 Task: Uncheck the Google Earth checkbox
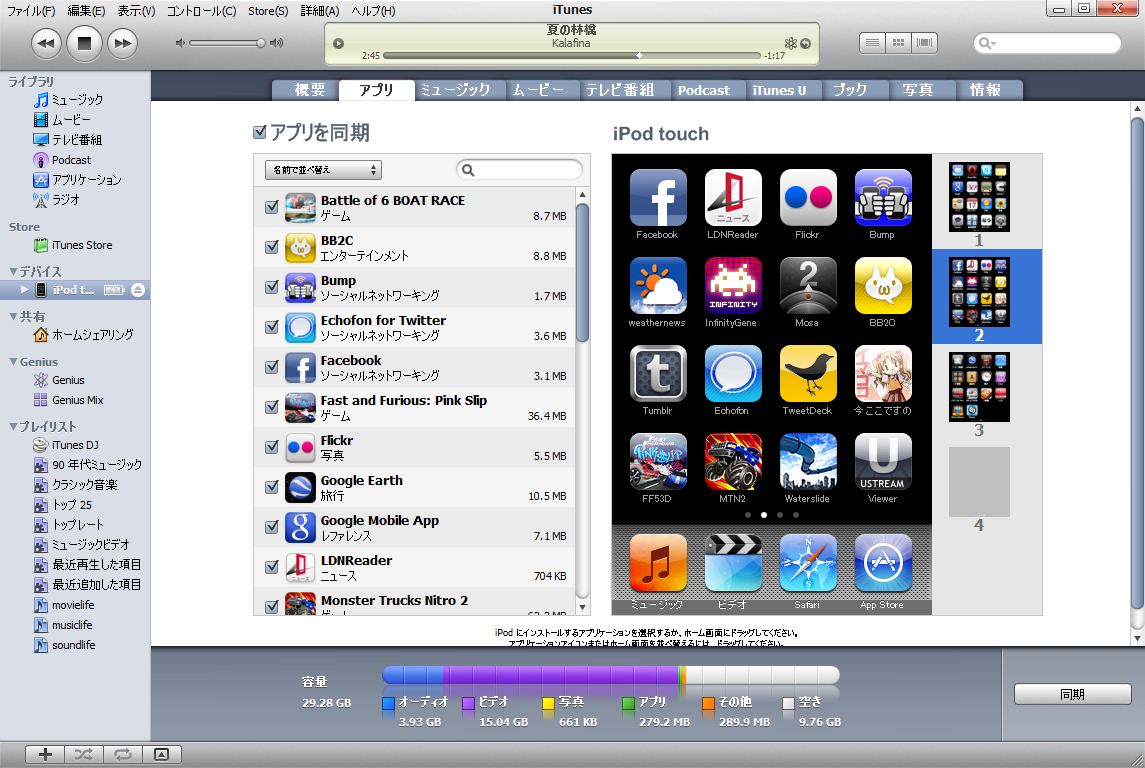point(272,486)
